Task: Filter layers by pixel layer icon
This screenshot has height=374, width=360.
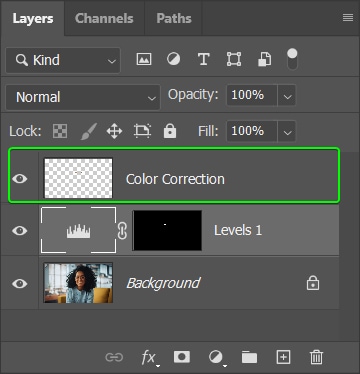Action: tap(144, 59)
